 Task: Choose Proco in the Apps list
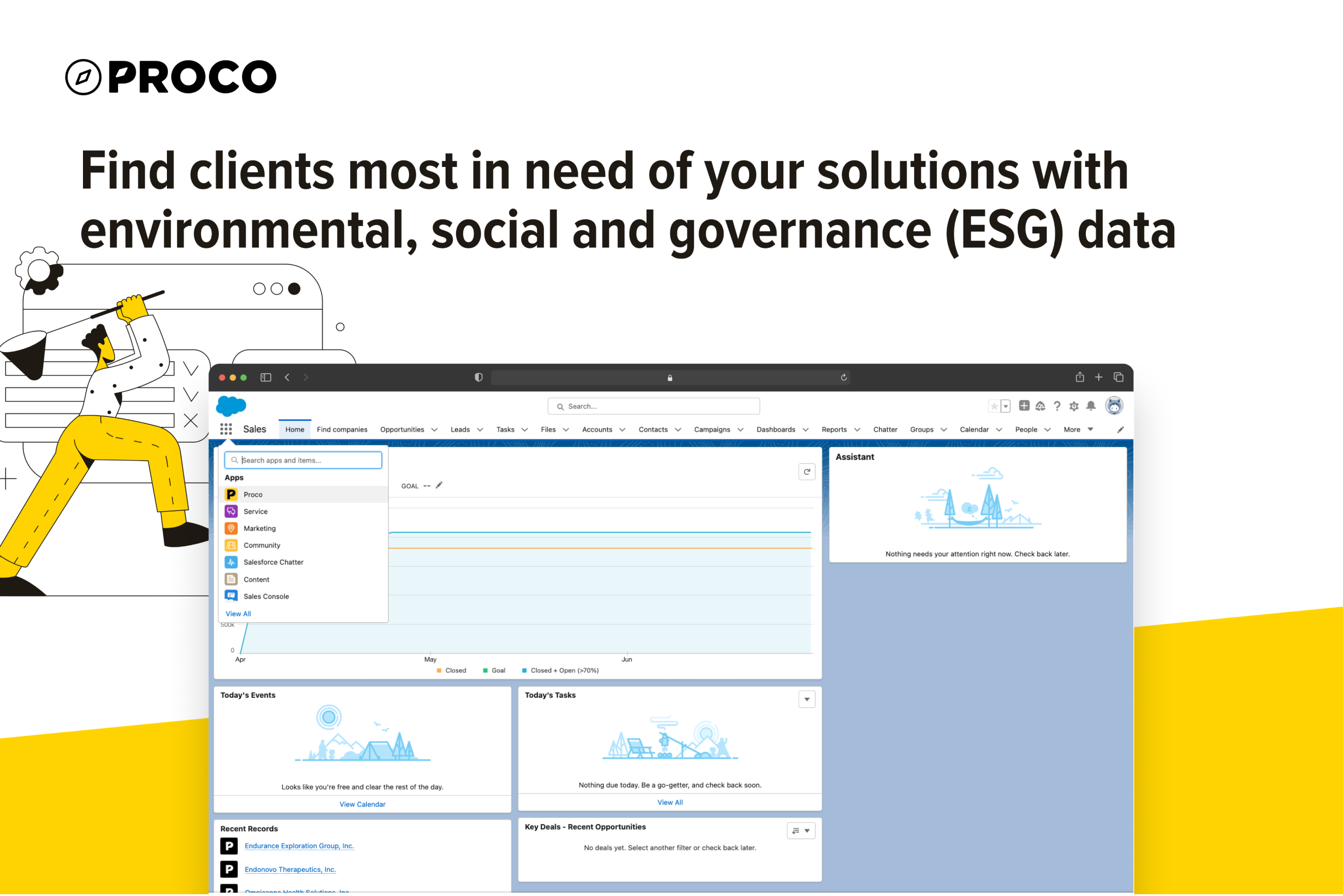point(303,494)
